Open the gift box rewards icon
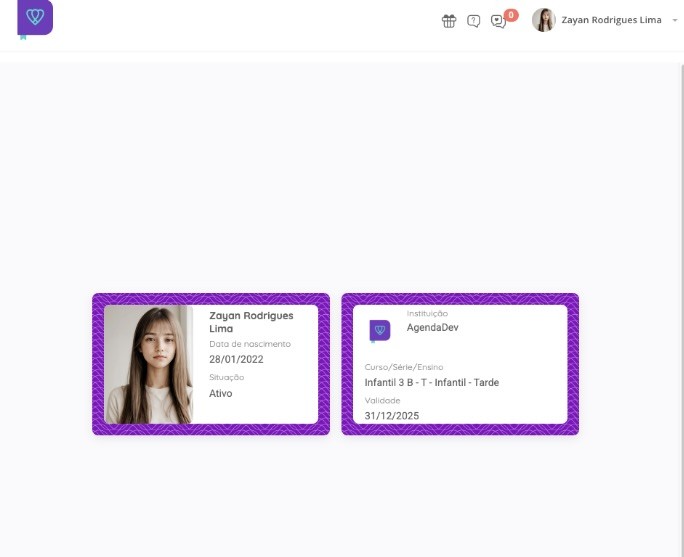 pyautogui.click(x=449, y=21)
